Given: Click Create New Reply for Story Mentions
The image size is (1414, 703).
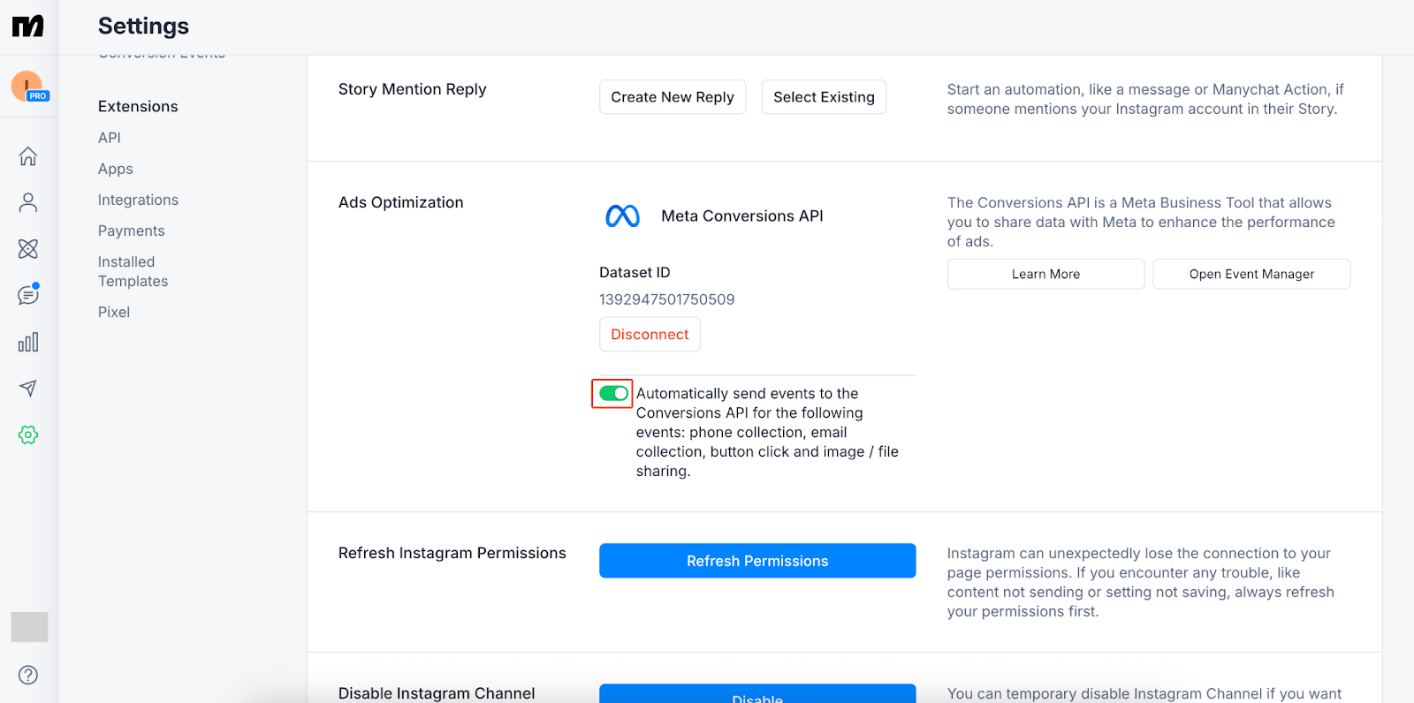Looking at the screenshot, I should pyautogui.click(x=672, y=97).
